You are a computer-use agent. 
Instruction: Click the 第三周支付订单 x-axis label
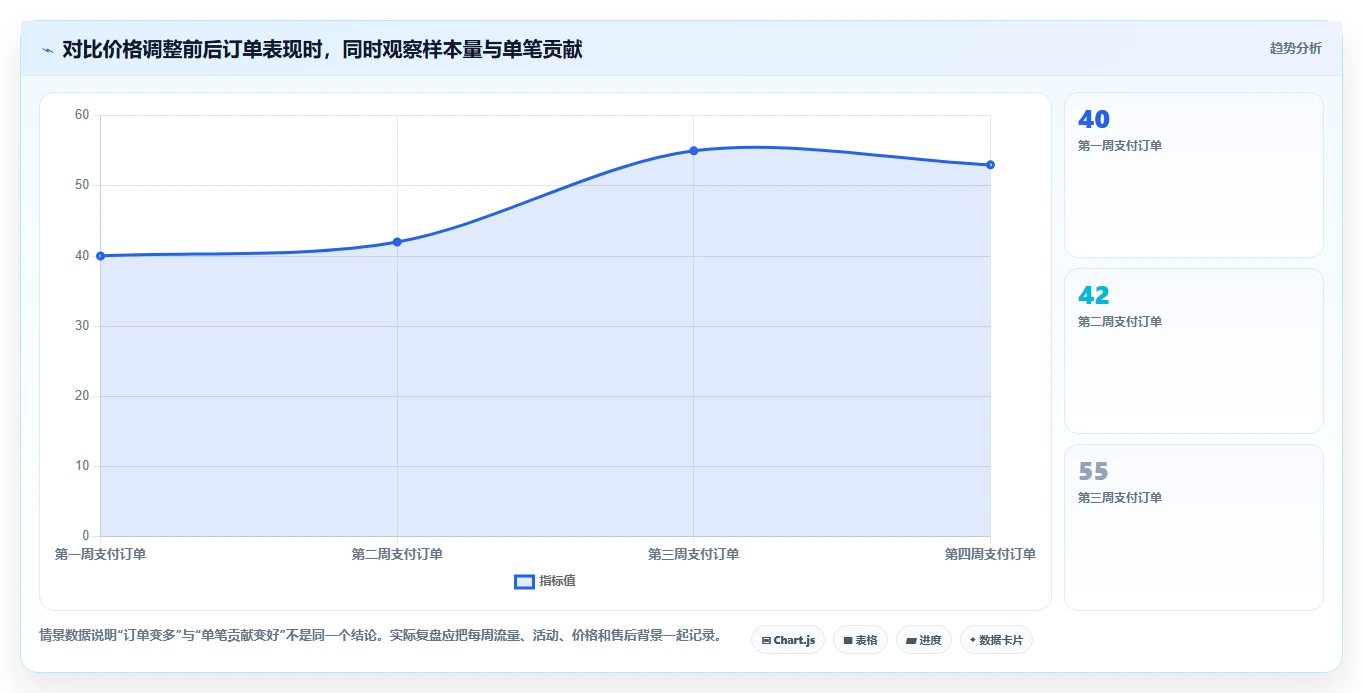[693, 554]
